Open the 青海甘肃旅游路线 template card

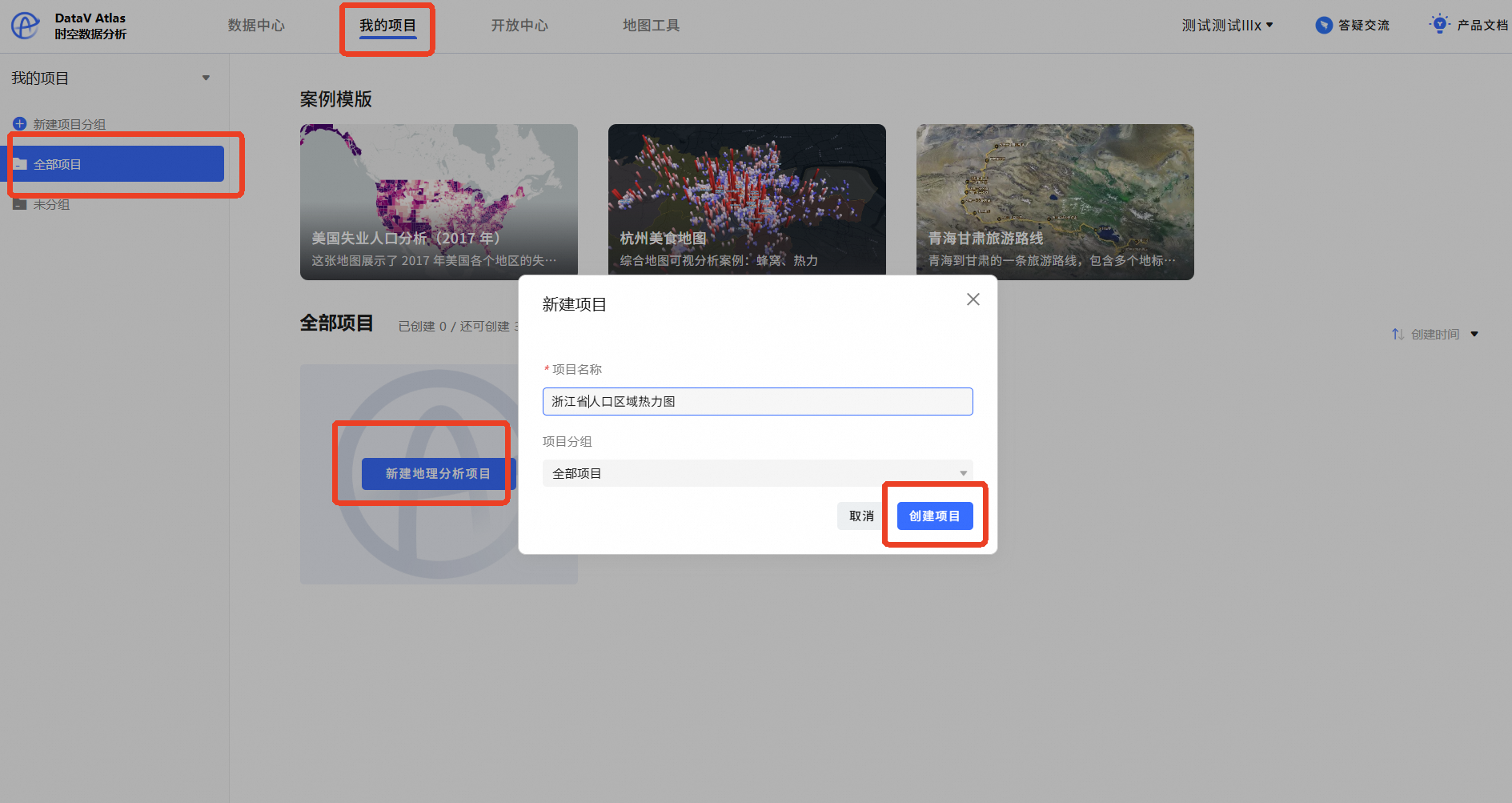click(1055, 202)
